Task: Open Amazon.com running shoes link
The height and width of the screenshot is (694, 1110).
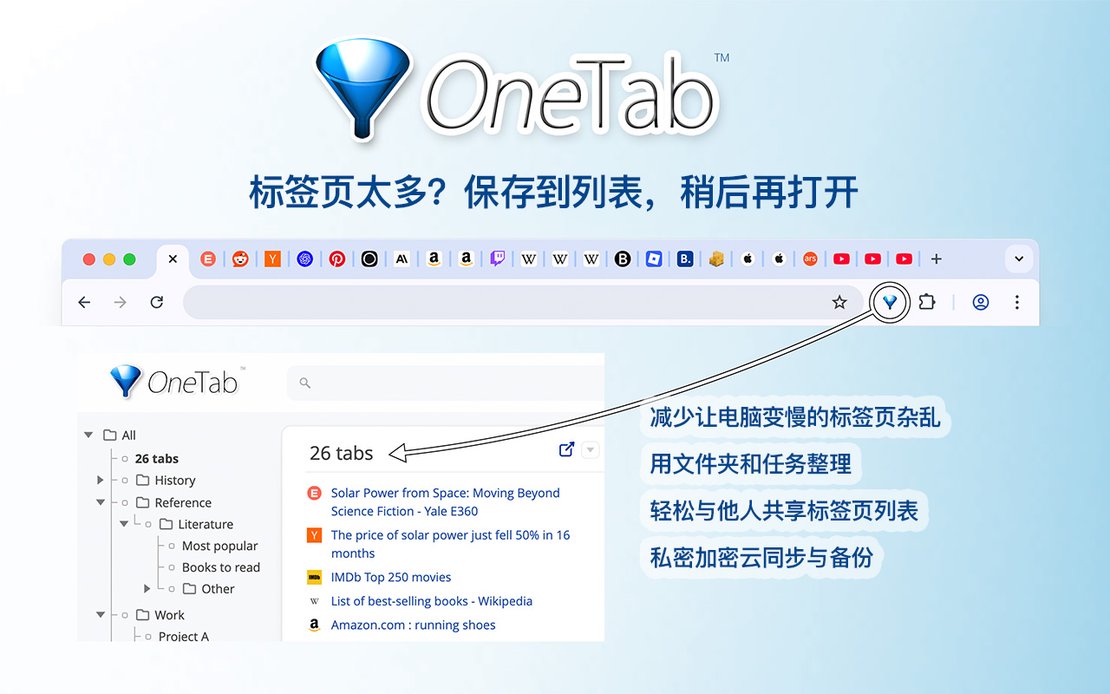Action: pos(413,625)
